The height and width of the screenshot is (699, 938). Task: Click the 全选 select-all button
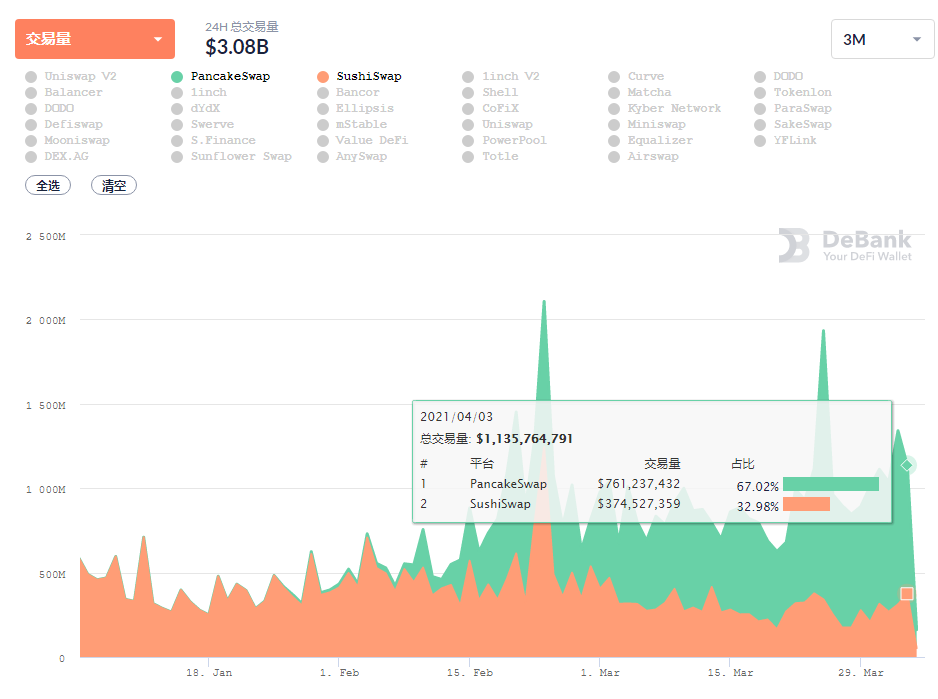pos(48,186)
